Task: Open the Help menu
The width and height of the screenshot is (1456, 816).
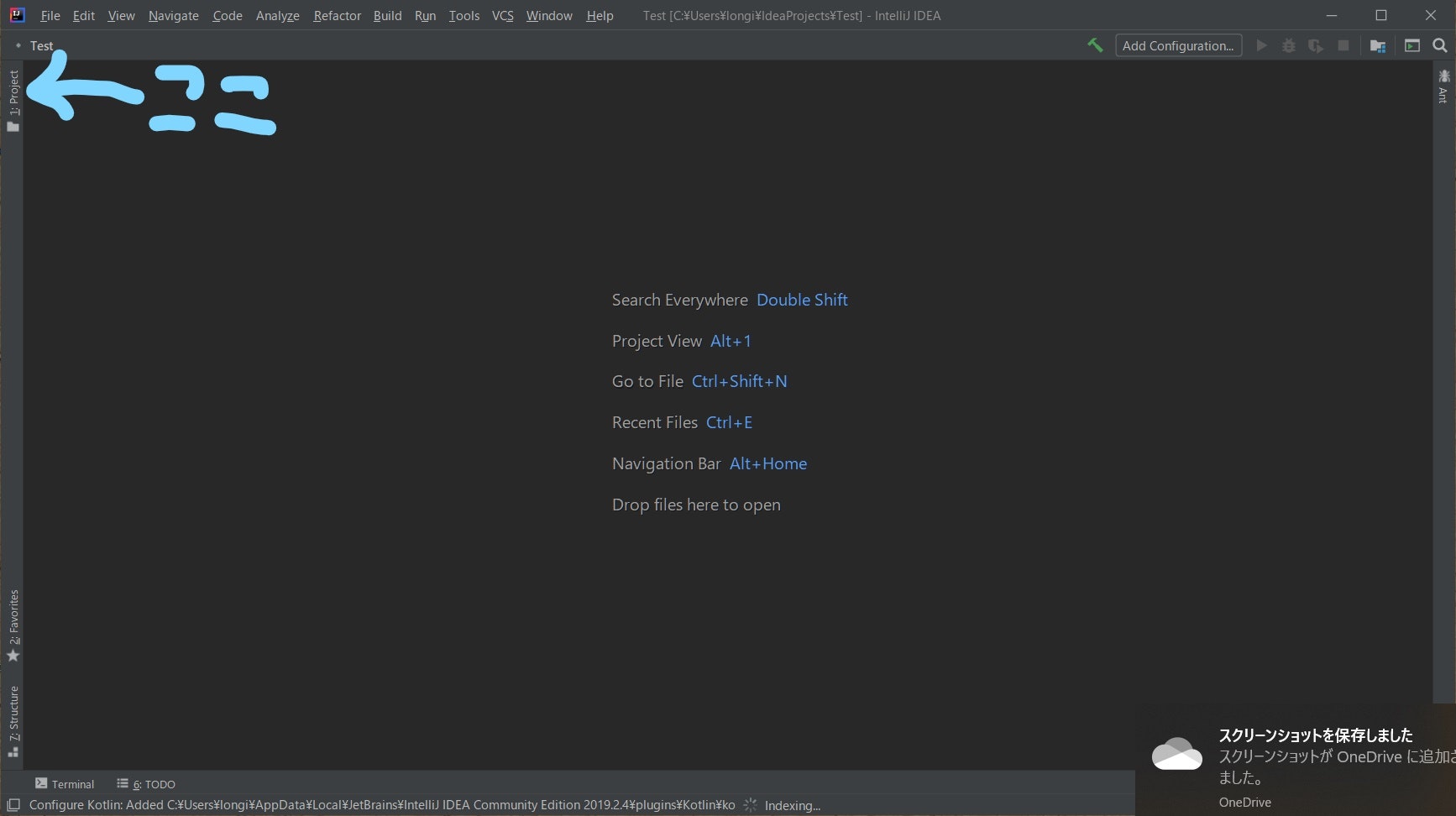Action: [600, 16]
